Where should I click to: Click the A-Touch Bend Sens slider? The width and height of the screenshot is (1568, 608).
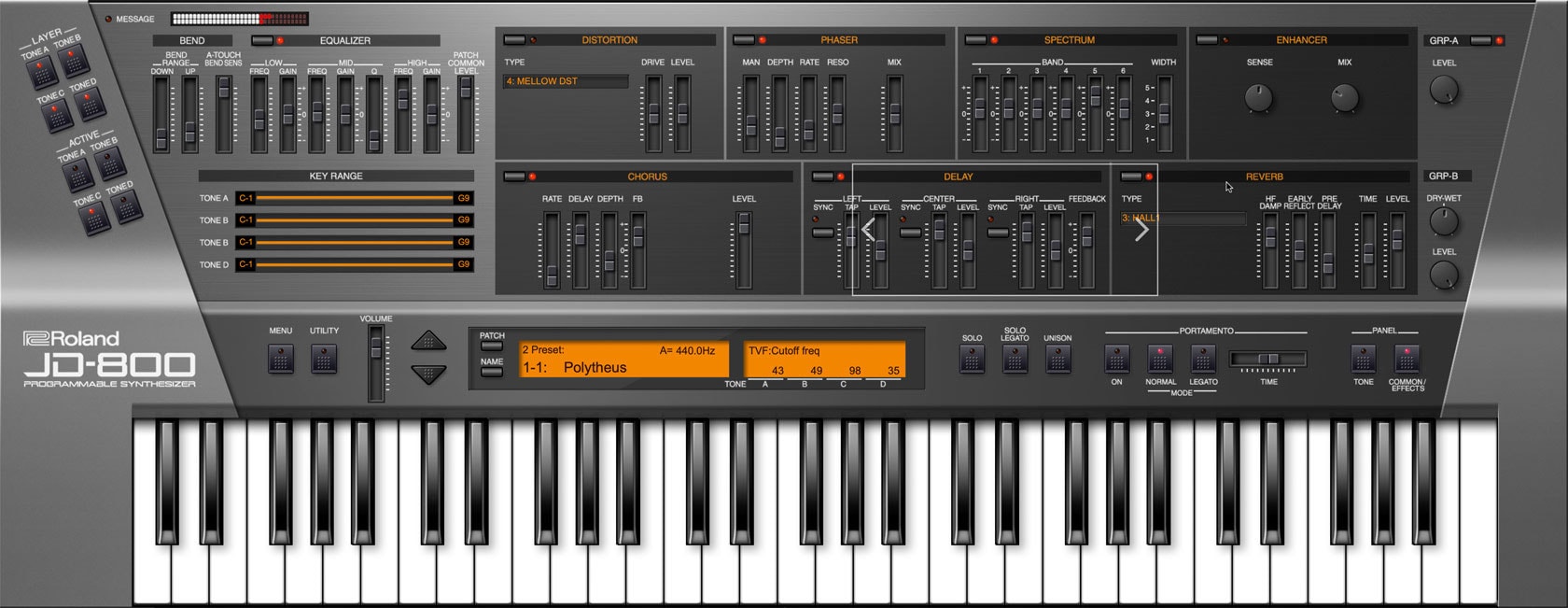[223, 114]
